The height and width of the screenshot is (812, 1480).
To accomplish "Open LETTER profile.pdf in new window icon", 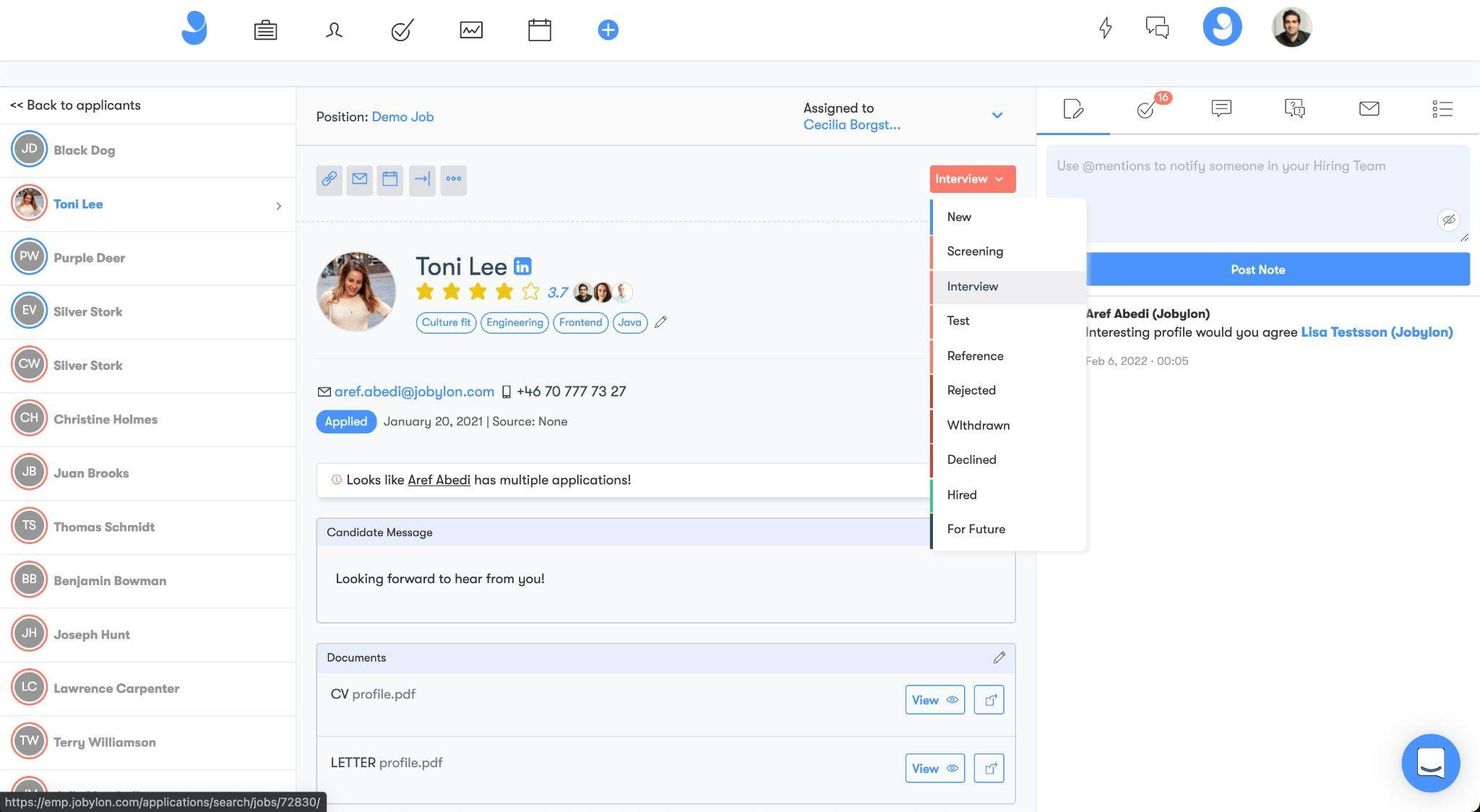I will 989,768.
